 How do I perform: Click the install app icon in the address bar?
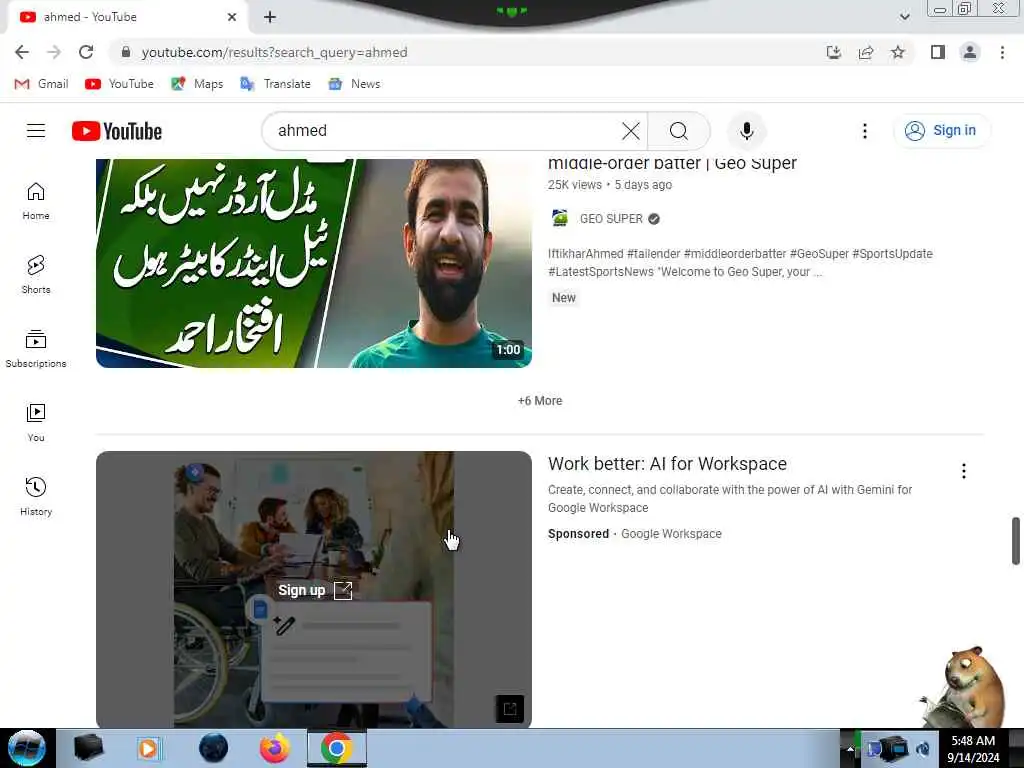(x=834, y=52)
